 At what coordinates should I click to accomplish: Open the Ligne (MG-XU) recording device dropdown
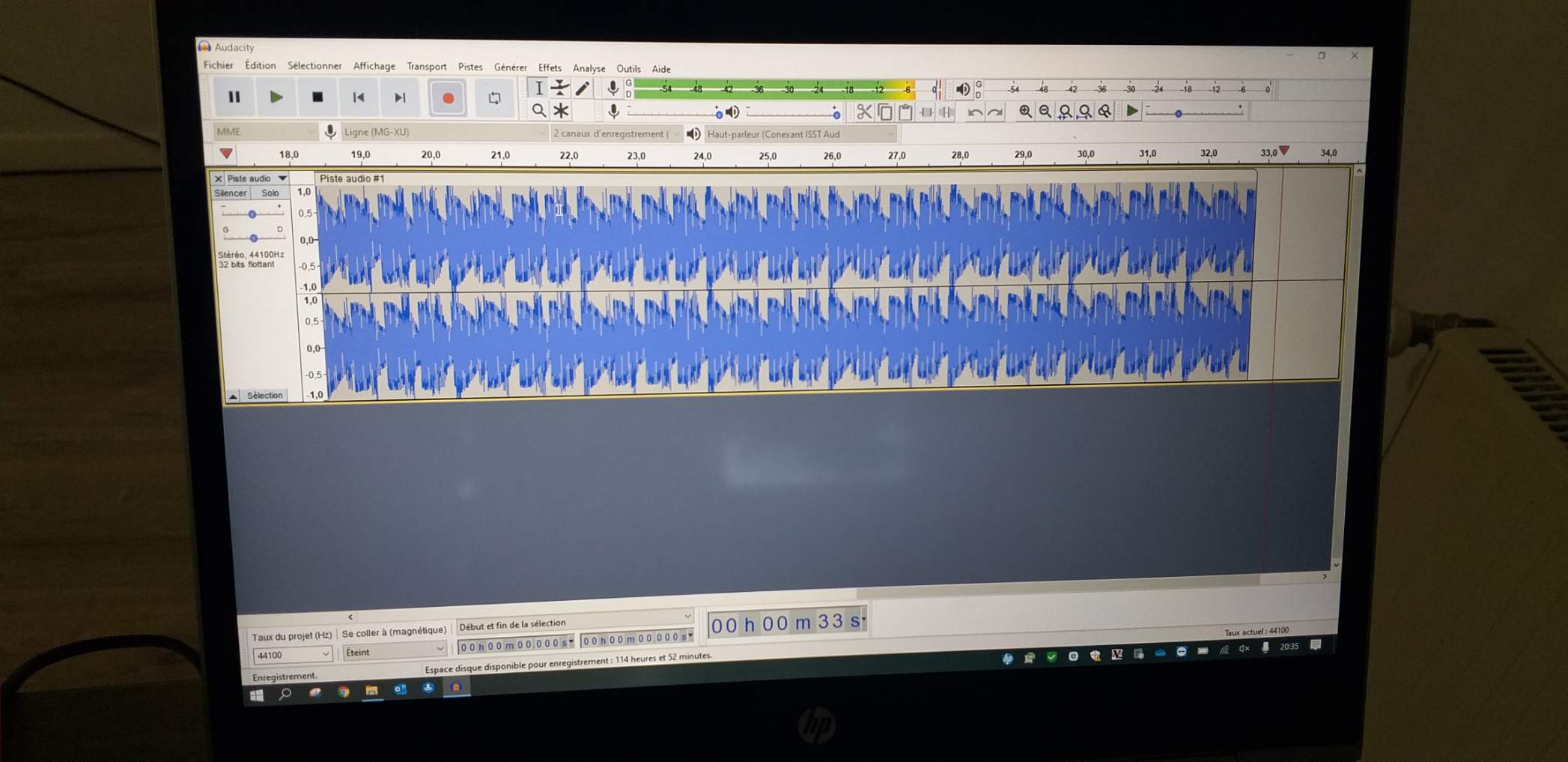445,133
